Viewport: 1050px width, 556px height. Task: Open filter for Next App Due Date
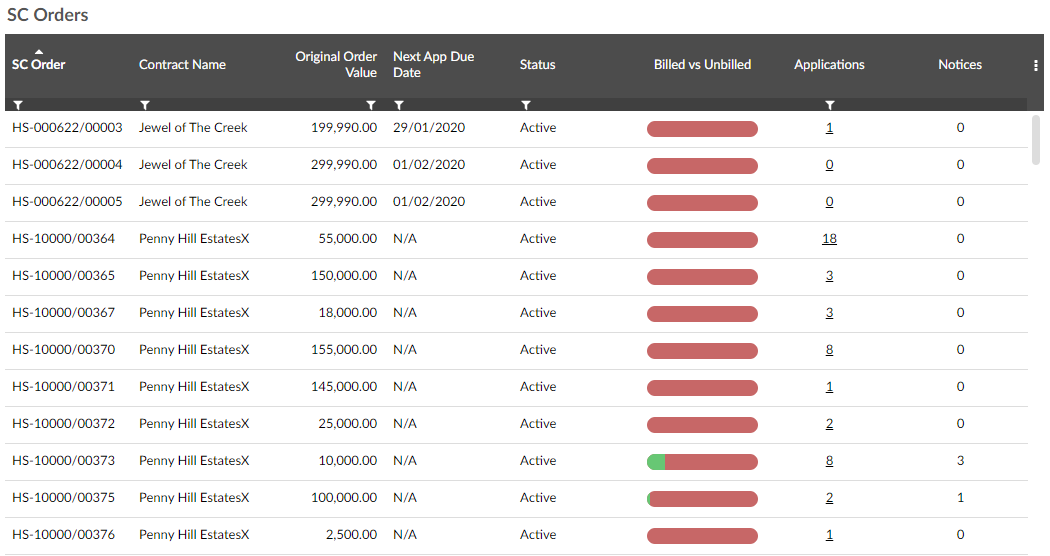coord(399,104)
